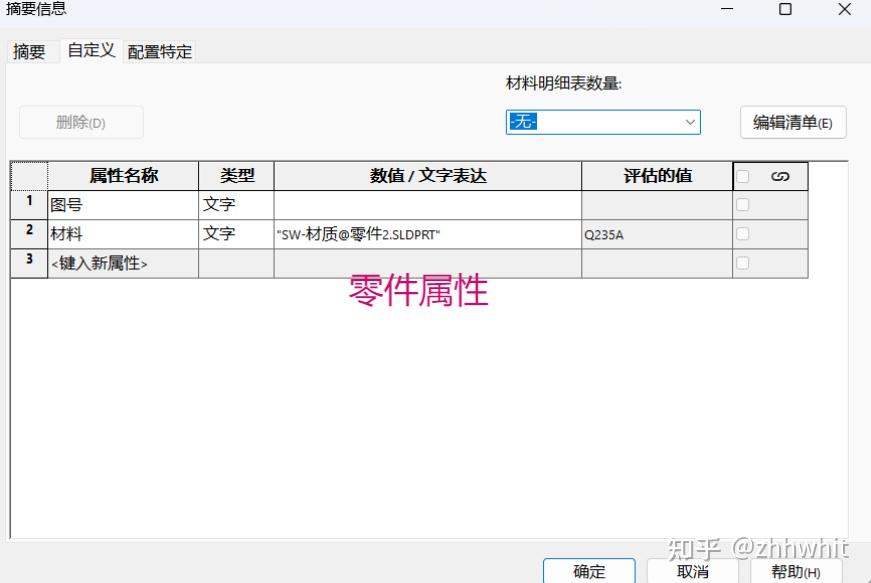Minimize the 摘要信息 dialog window
Image resolution: width=871 pixels, height=583 pixels.
pyautogui.click(x=727, y=9)
